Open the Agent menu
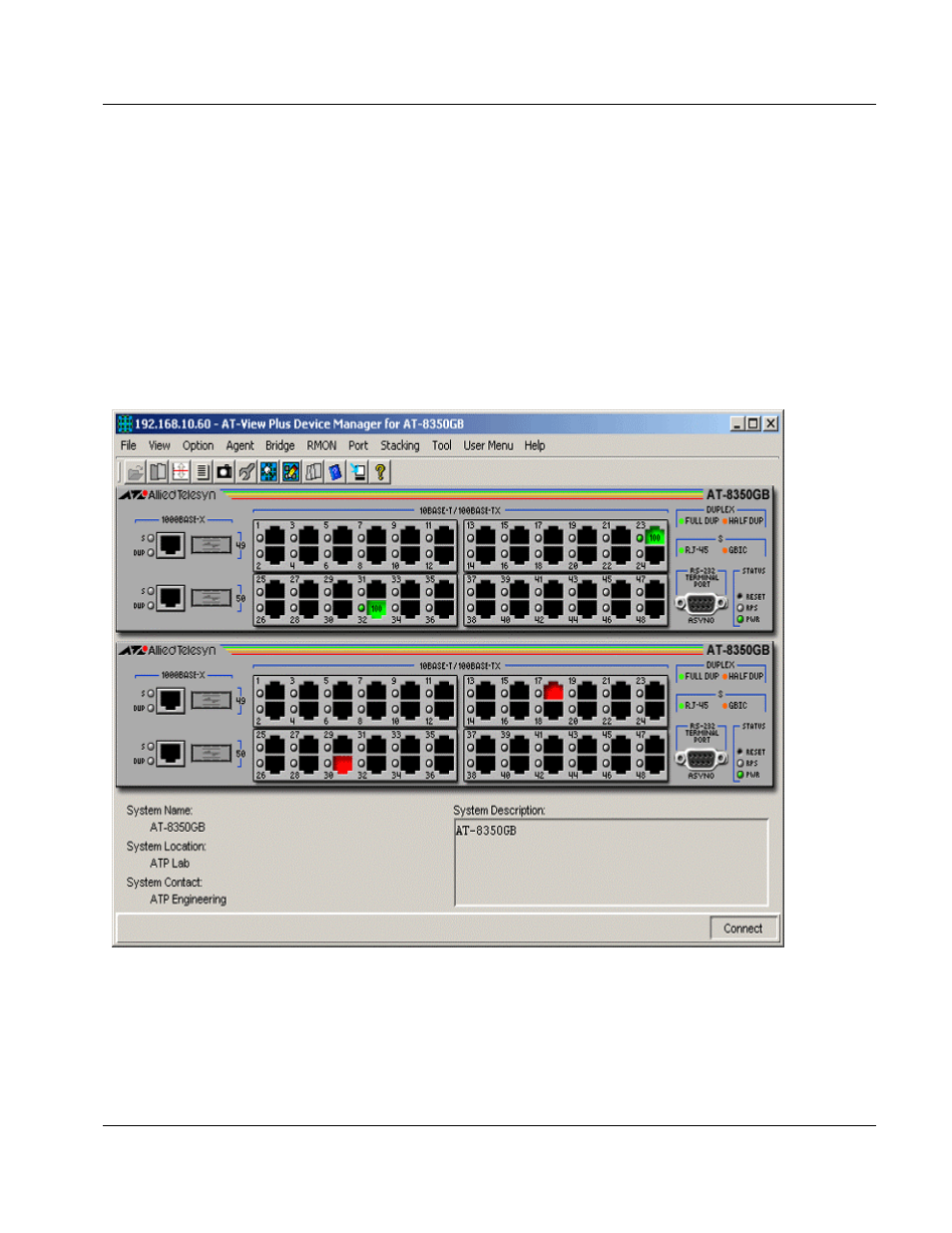Screen dimensions: 952x1233 point(239,446)
